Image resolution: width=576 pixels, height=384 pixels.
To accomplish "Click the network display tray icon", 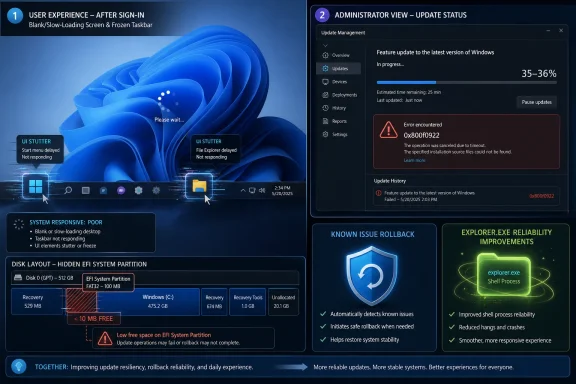I will tap(252, 190).
